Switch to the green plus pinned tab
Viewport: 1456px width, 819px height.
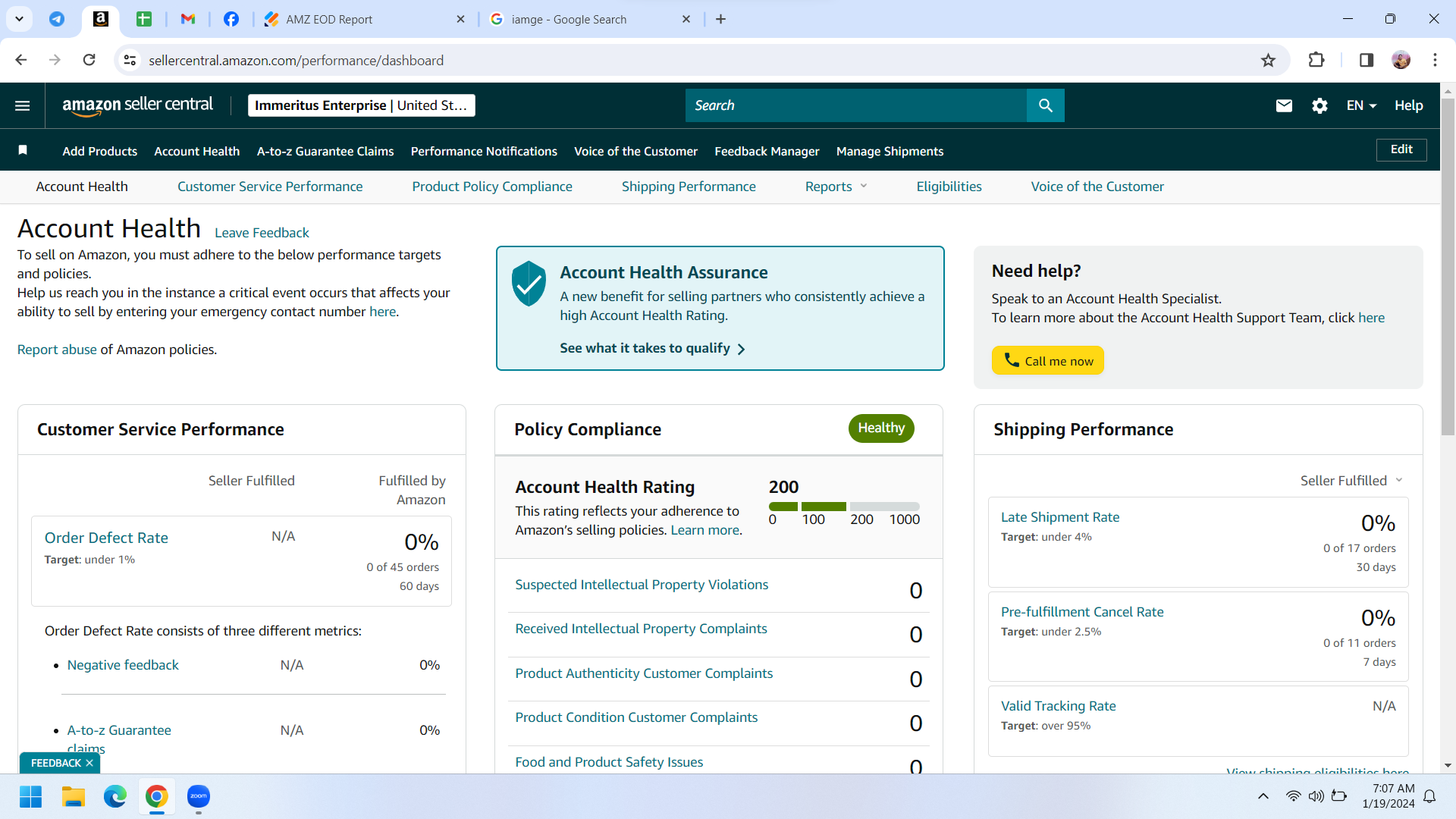click(144, 19)
